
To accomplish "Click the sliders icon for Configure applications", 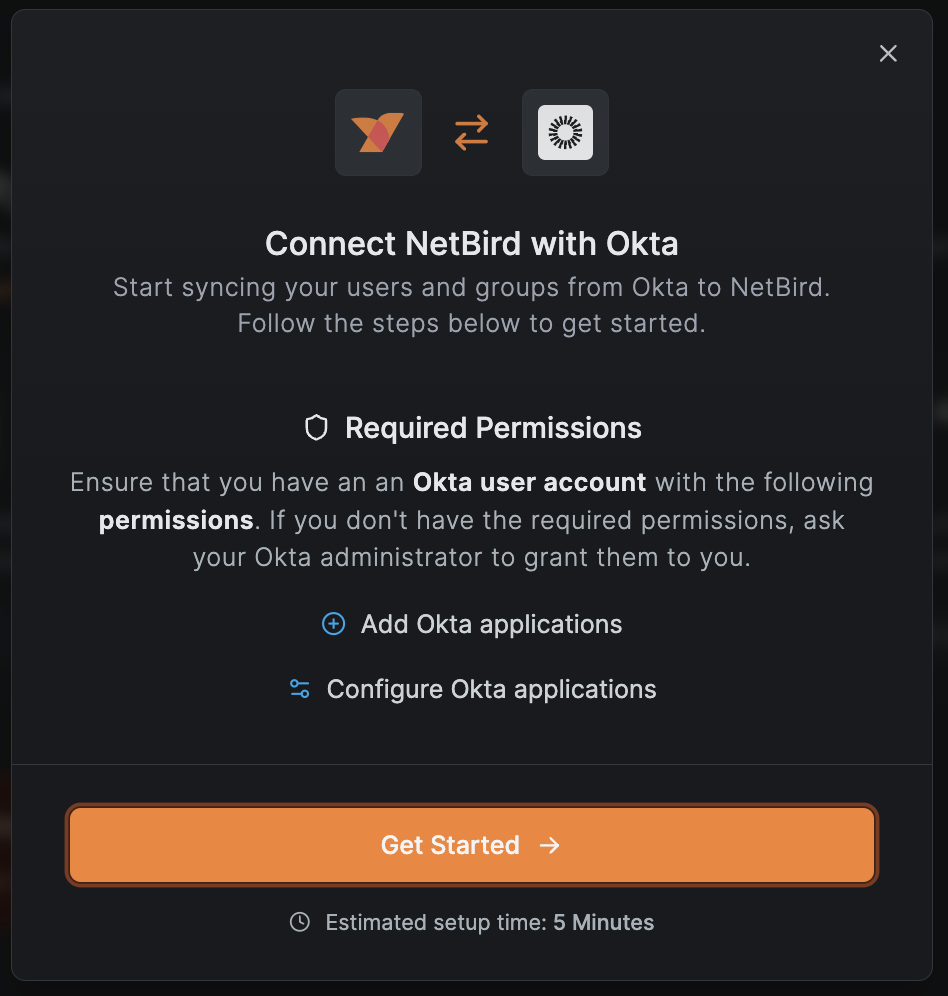I will (299, 689).
